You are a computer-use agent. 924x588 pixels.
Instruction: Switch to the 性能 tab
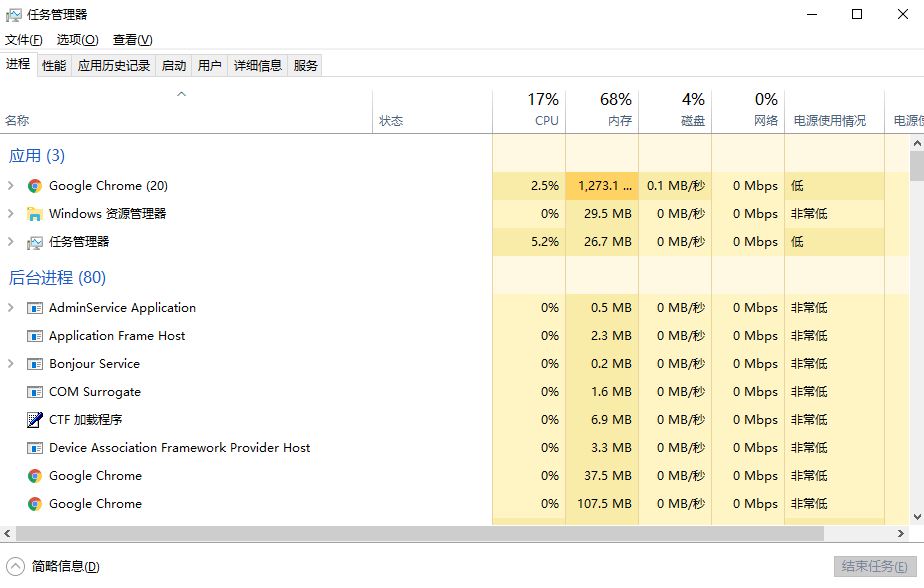(x=54, y=65)
